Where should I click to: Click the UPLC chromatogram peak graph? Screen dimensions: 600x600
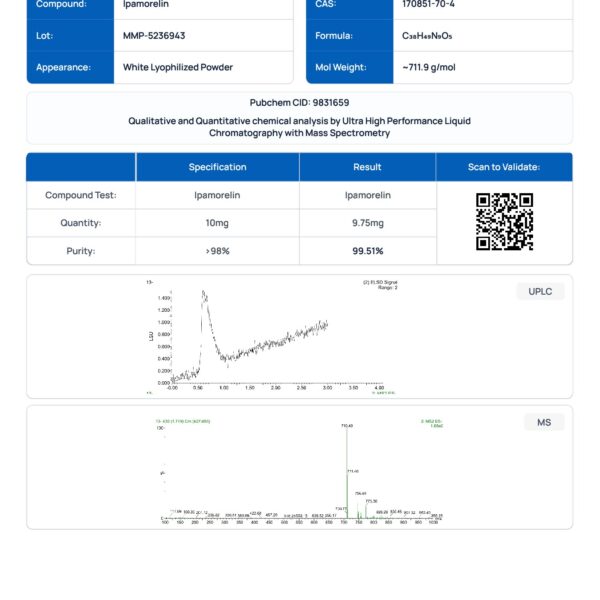pos(272,338)
